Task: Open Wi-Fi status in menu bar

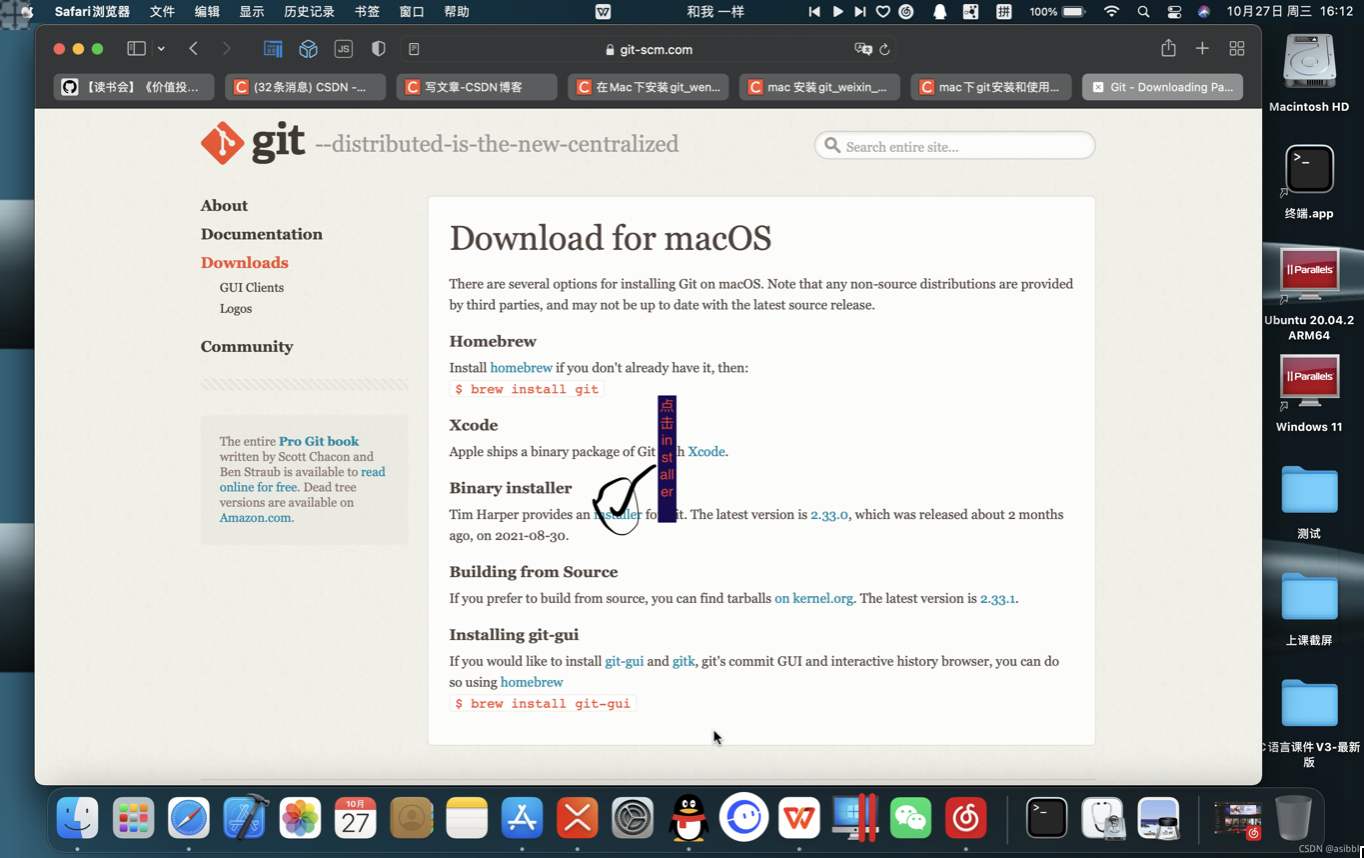Action: point(1111,12)
